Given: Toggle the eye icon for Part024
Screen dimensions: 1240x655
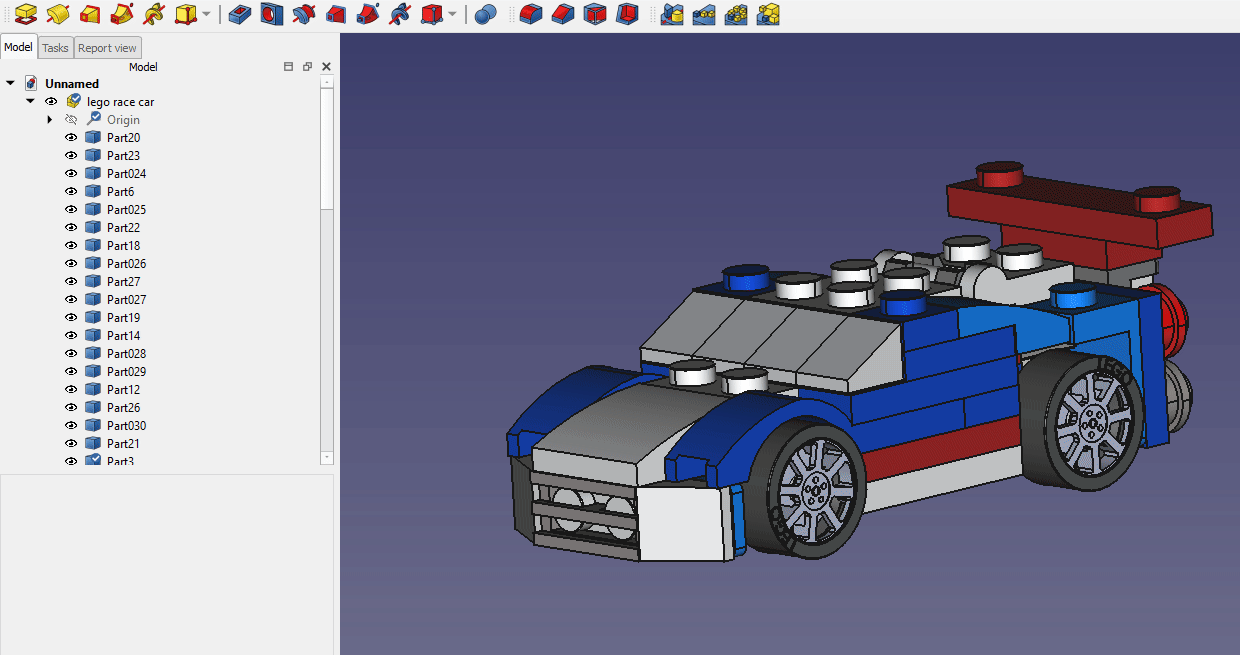Looking at the screenshot, I should 71,174.
